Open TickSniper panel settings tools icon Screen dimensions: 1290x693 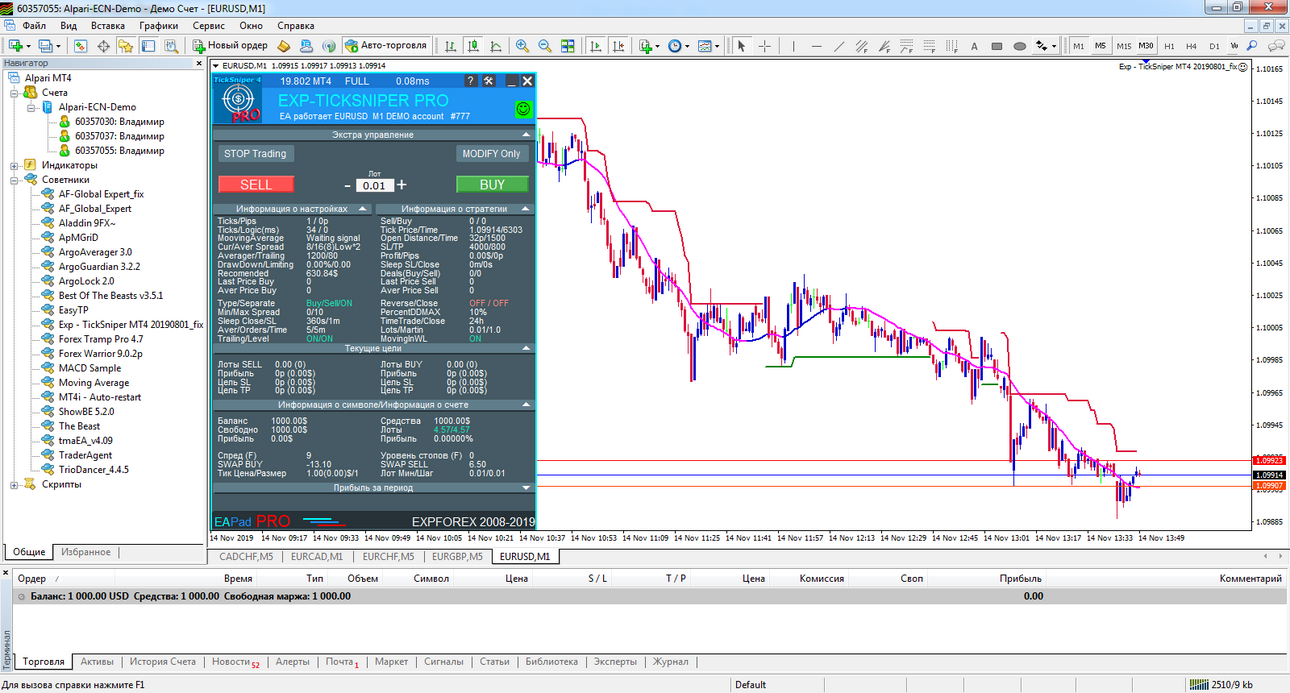488,81
